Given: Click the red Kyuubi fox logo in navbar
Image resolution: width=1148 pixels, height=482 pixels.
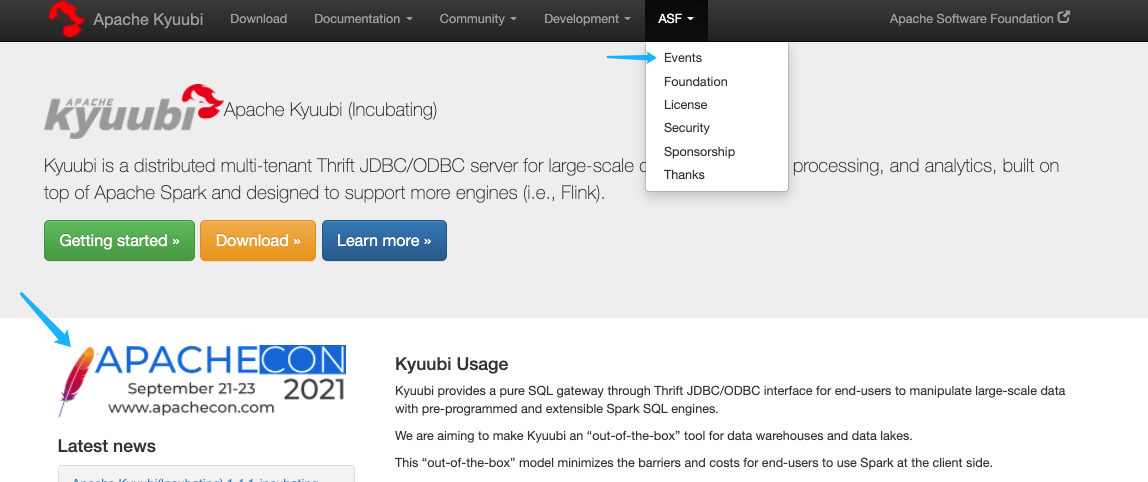Looking at the screenshot, I should click(x=67, y=19).
